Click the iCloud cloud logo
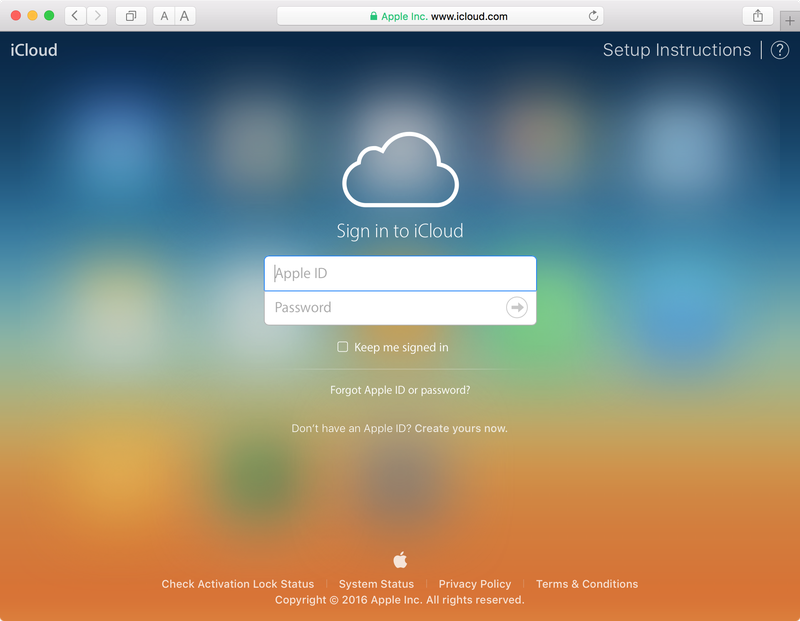The height and width of the screenshot is (621, 800). pyautogui.click(x=401, y=170)
